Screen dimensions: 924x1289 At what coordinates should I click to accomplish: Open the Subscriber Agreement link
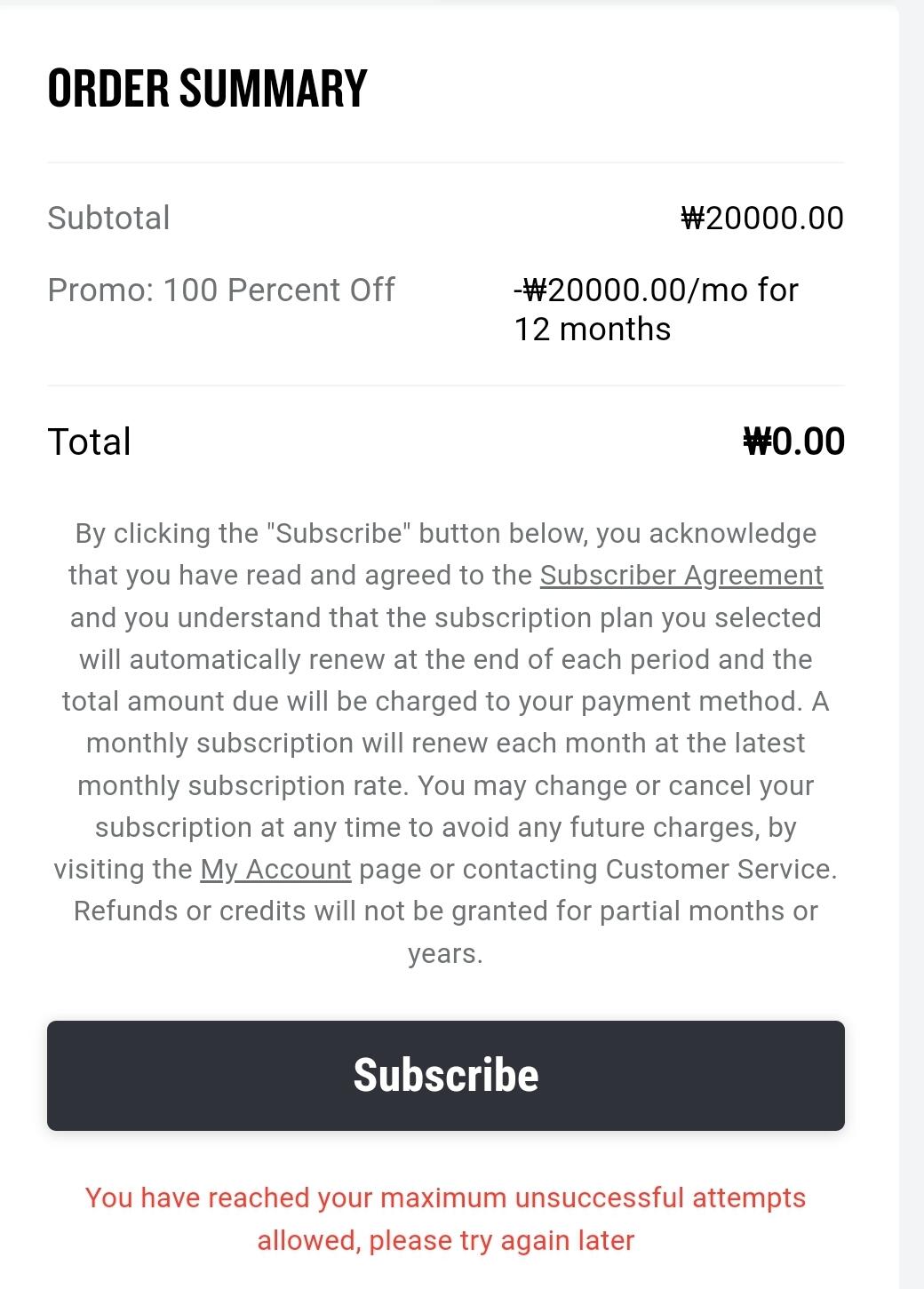click(x=681, y=576)
